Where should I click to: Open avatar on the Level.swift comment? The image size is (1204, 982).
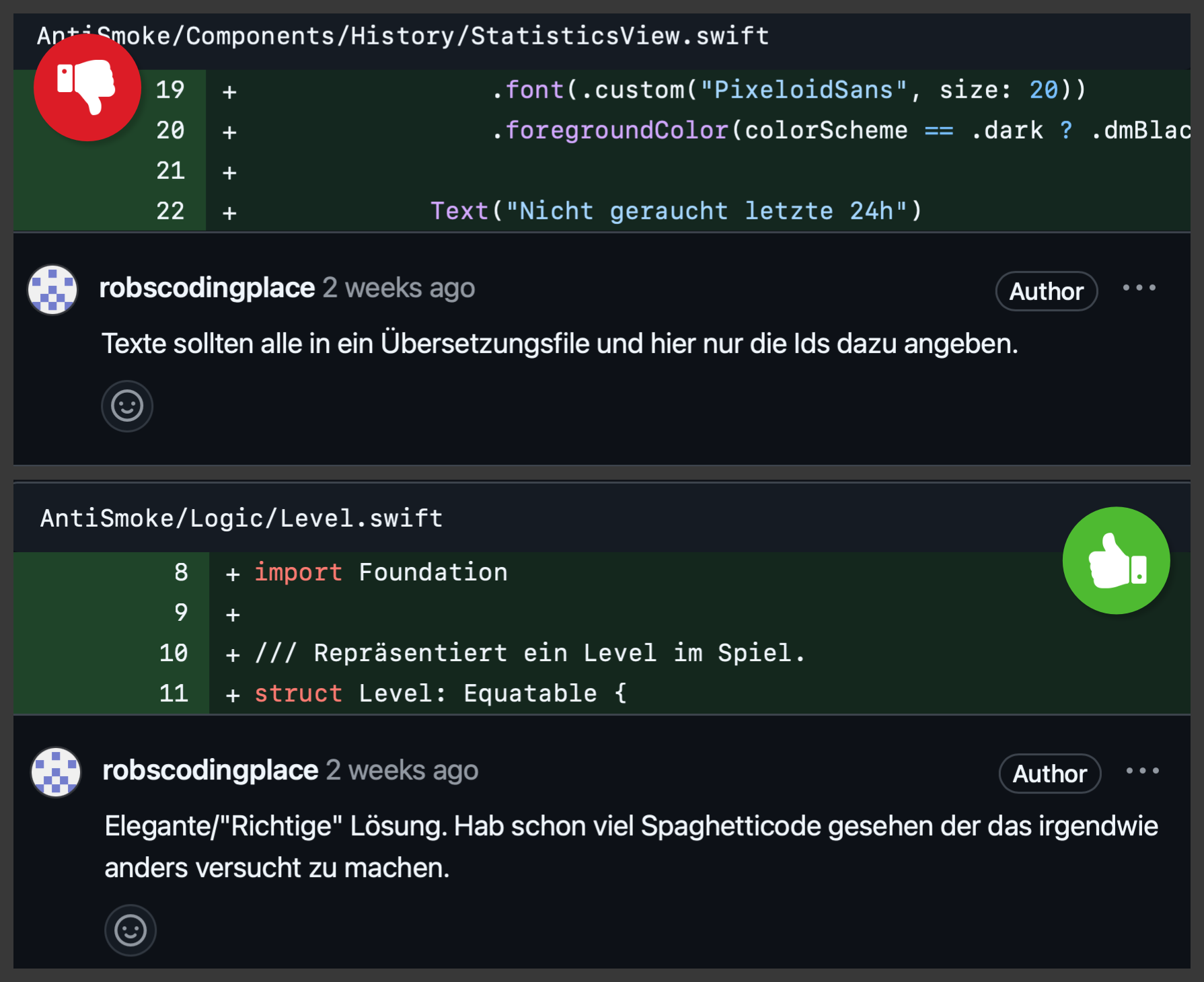pyautogui.click(x=56, y=772)
